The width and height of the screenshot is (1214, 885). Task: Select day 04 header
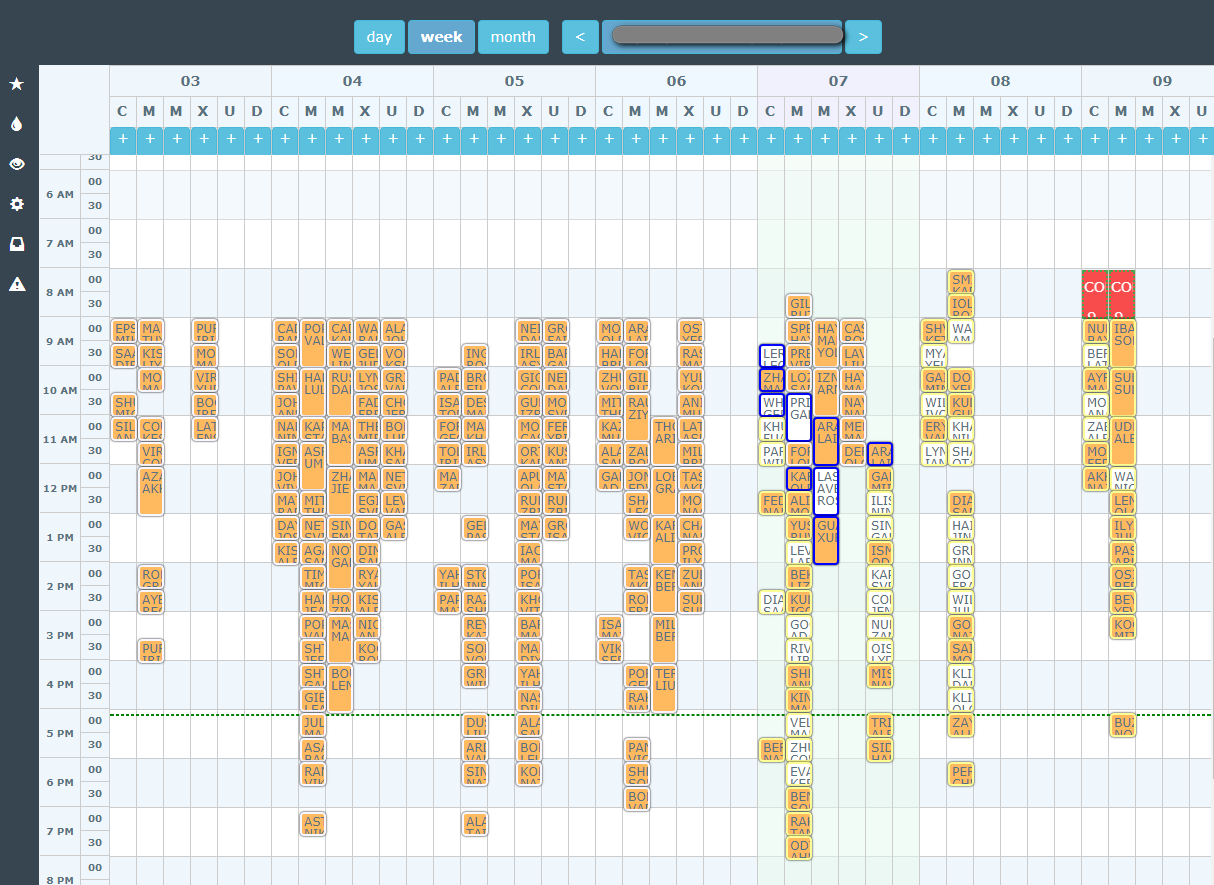[353, 81]
